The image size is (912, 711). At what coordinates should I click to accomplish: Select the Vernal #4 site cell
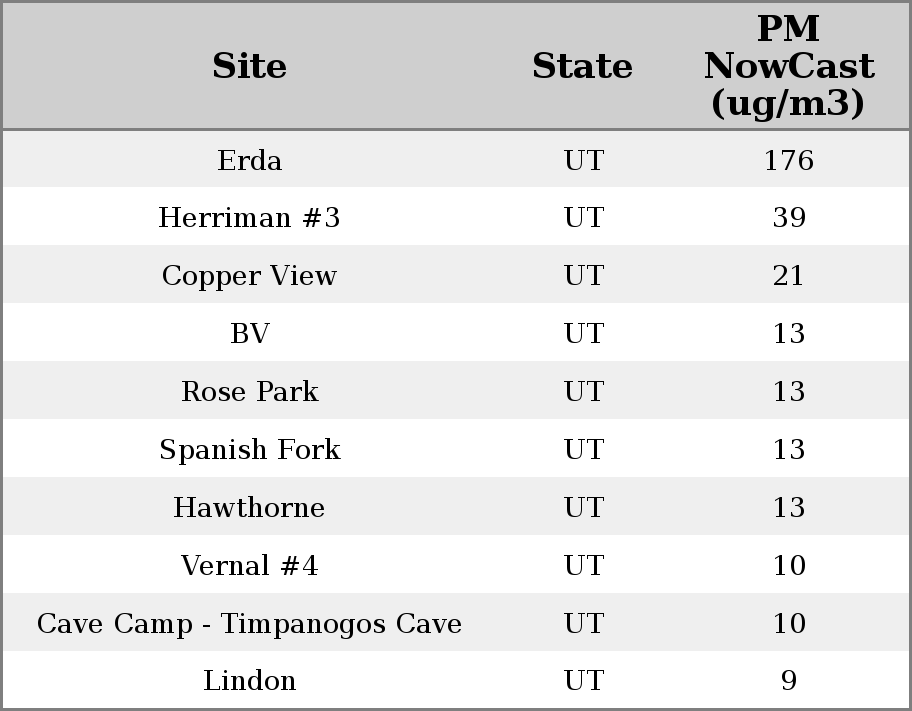coord(249,566)
